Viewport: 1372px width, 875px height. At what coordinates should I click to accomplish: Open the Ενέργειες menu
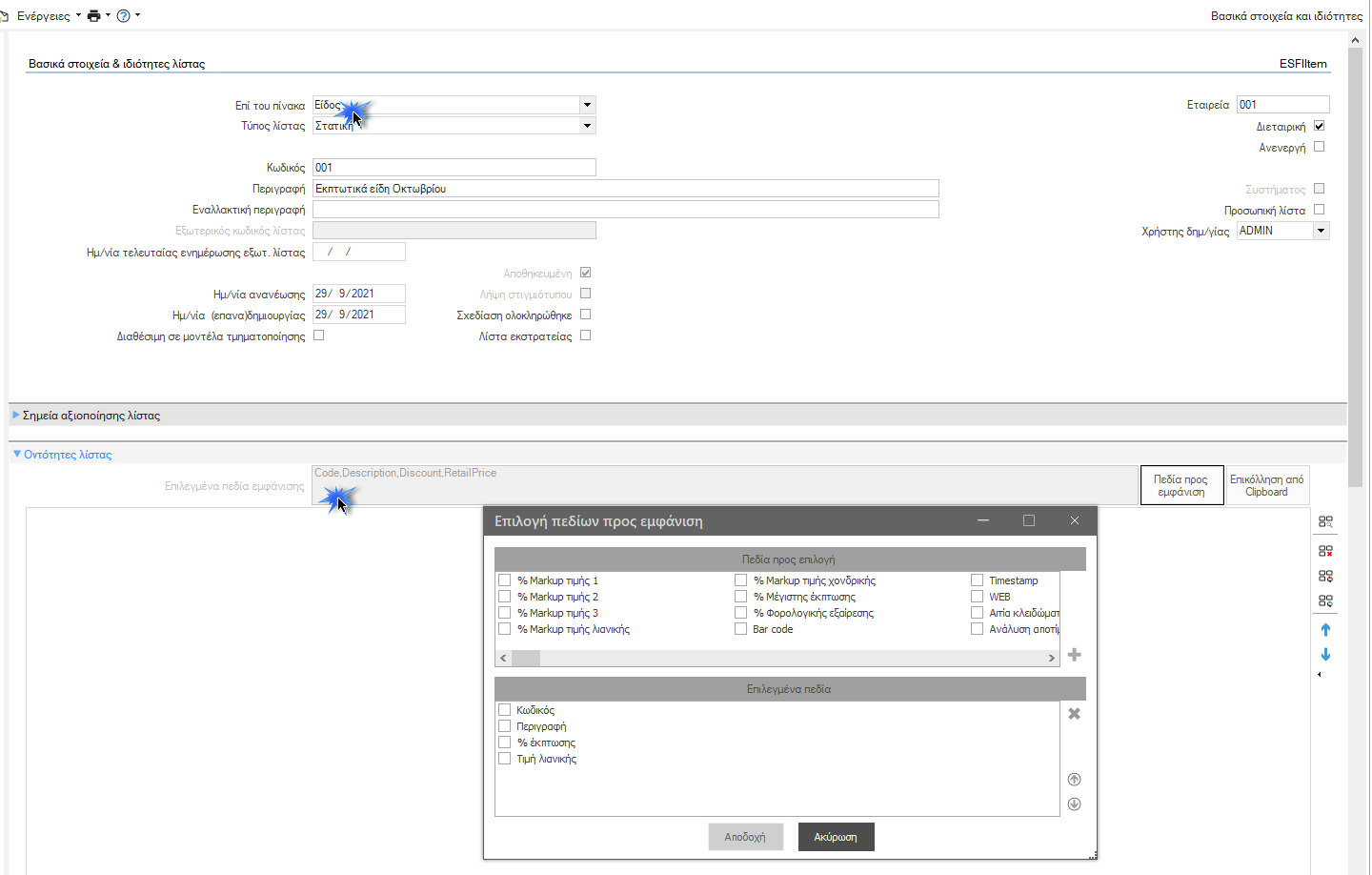click(x=50, y=15)
